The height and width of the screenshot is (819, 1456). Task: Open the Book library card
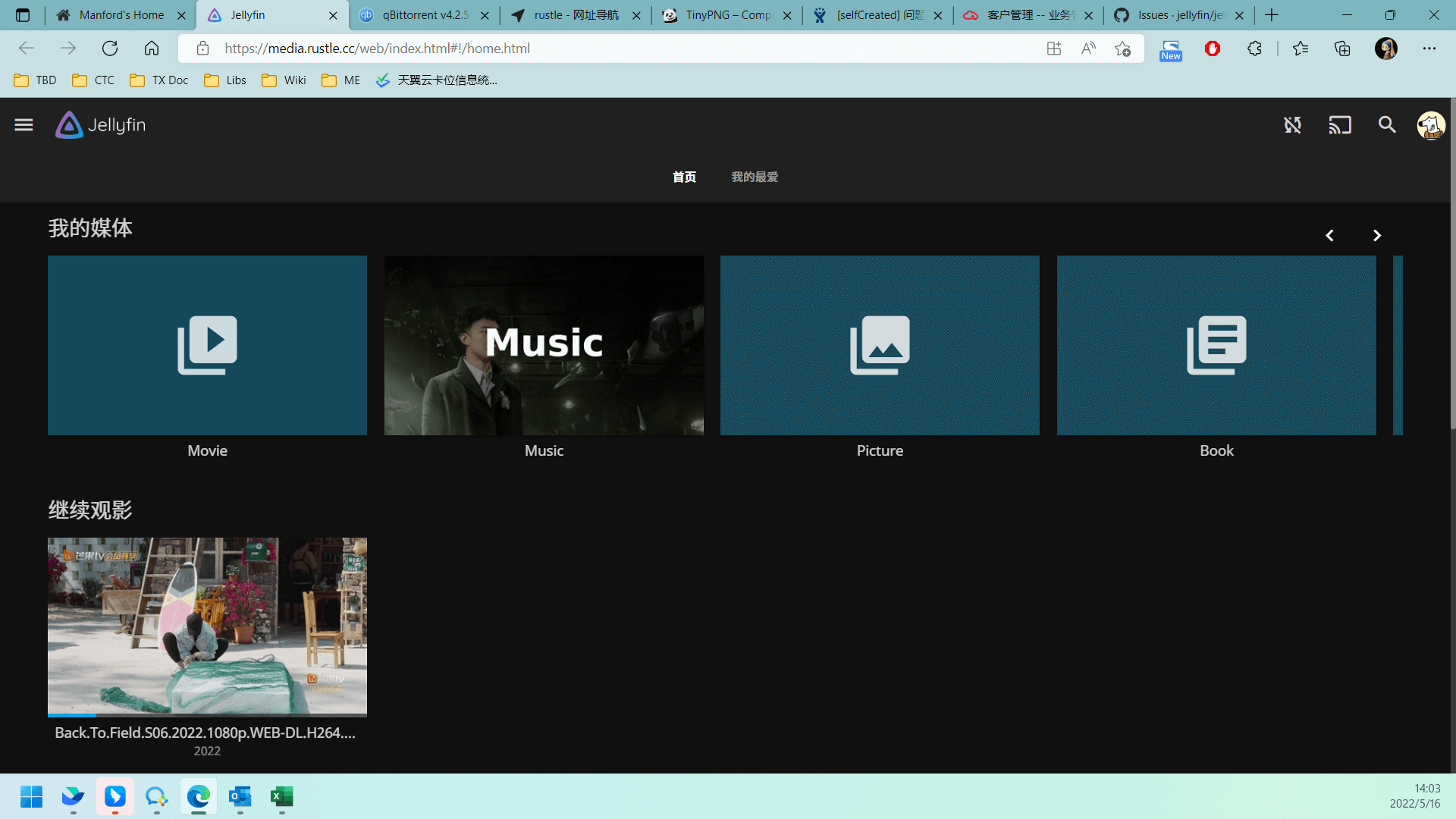click(x=1216, y=345)
